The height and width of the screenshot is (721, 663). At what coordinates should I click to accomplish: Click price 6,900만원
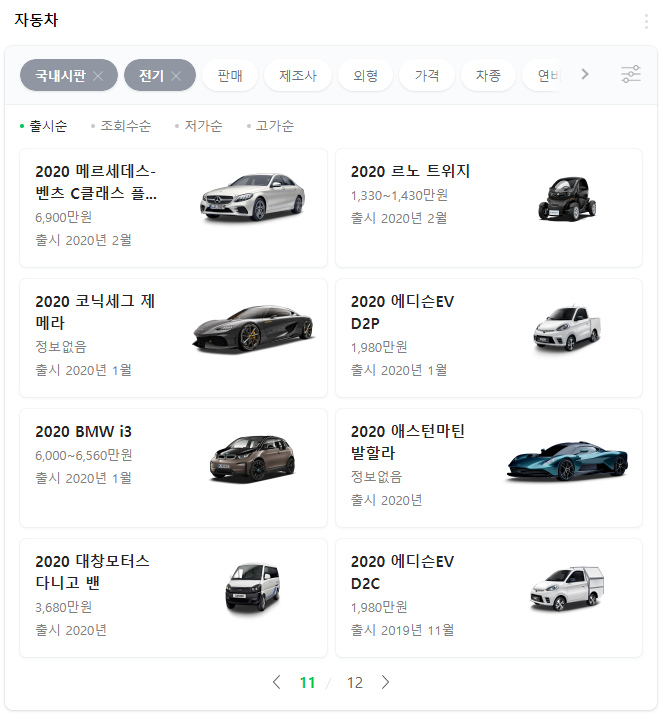coord(63,217)
